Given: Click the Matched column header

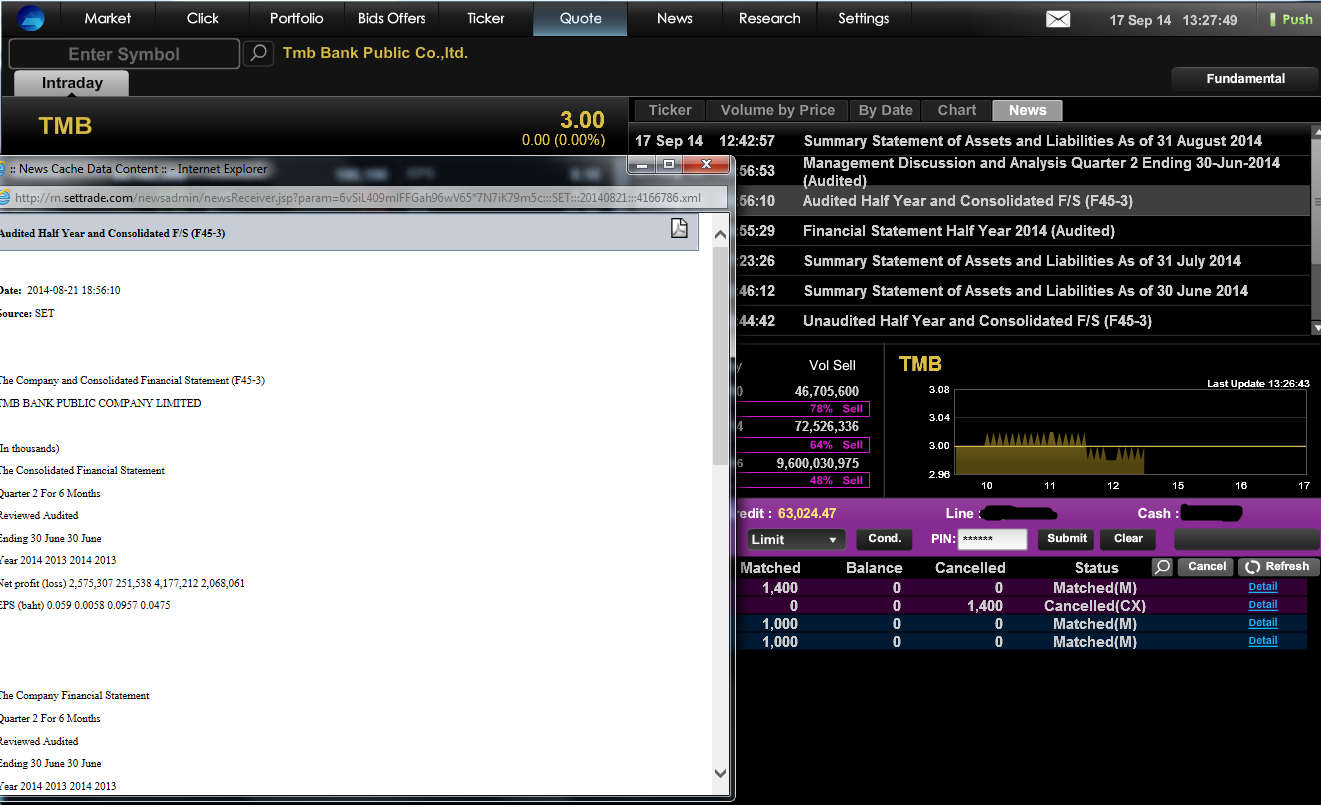Looking at the screenshot, I should tap(770, 568).
